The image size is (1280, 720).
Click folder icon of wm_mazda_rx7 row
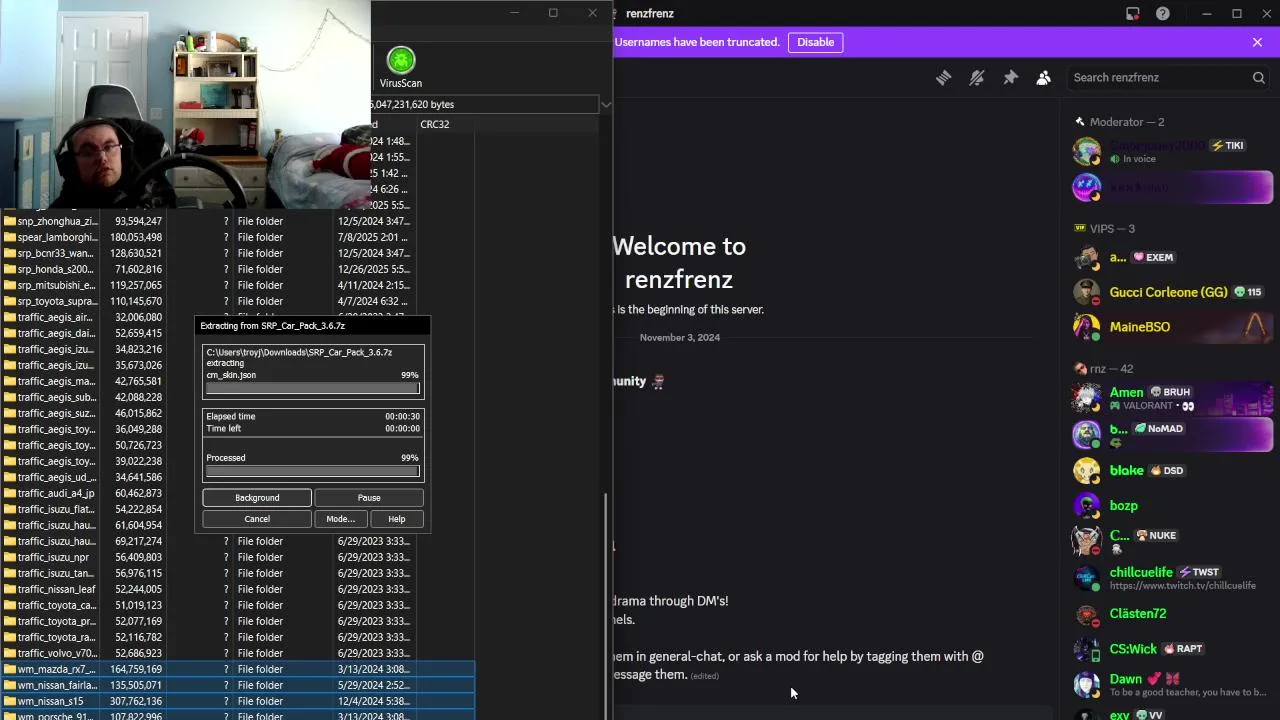point(10,669)
